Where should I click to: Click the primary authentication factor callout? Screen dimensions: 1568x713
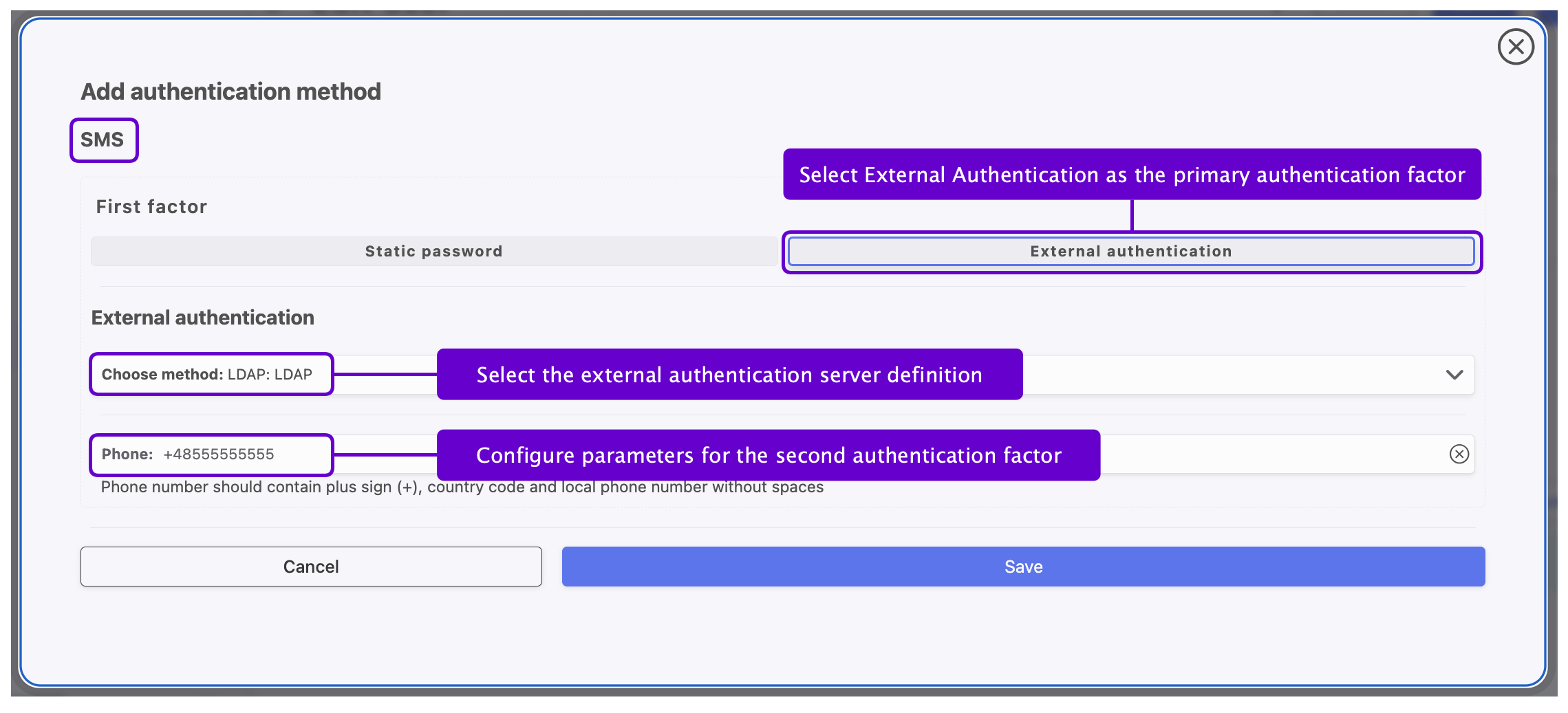[1132, 175]
